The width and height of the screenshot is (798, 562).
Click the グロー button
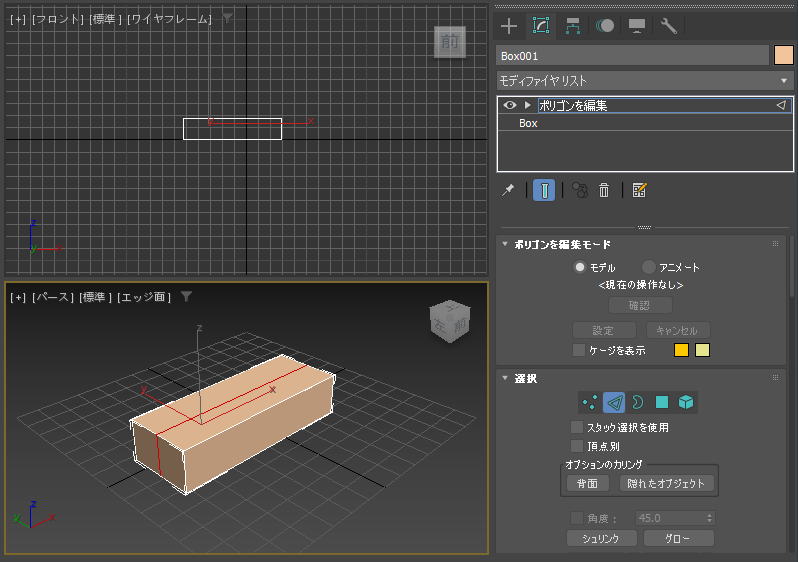[679, 538]
